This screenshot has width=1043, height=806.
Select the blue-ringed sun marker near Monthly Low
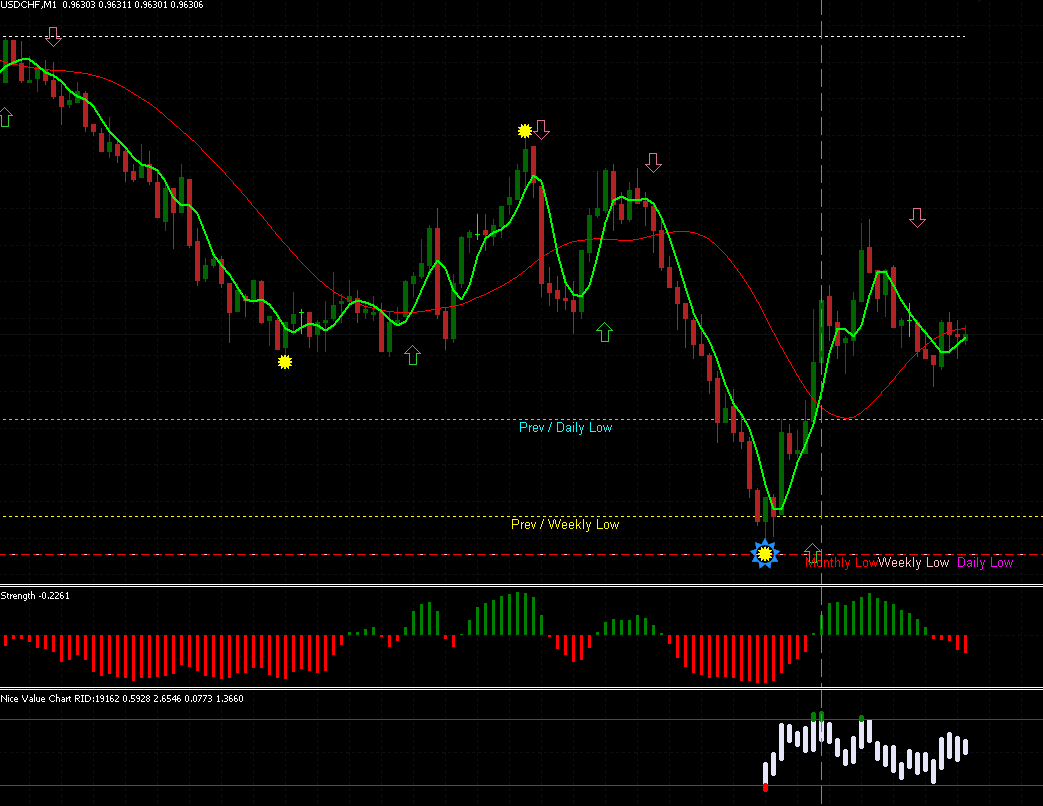point(765,553)
